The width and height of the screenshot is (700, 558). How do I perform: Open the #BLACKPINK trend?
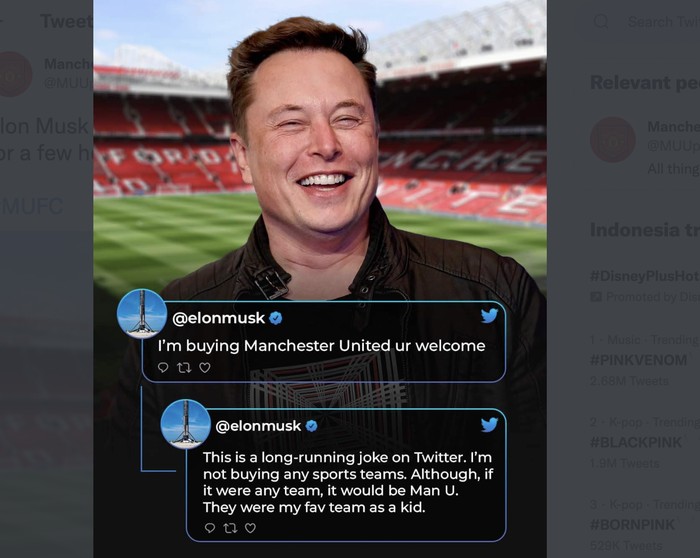point(636,442)
